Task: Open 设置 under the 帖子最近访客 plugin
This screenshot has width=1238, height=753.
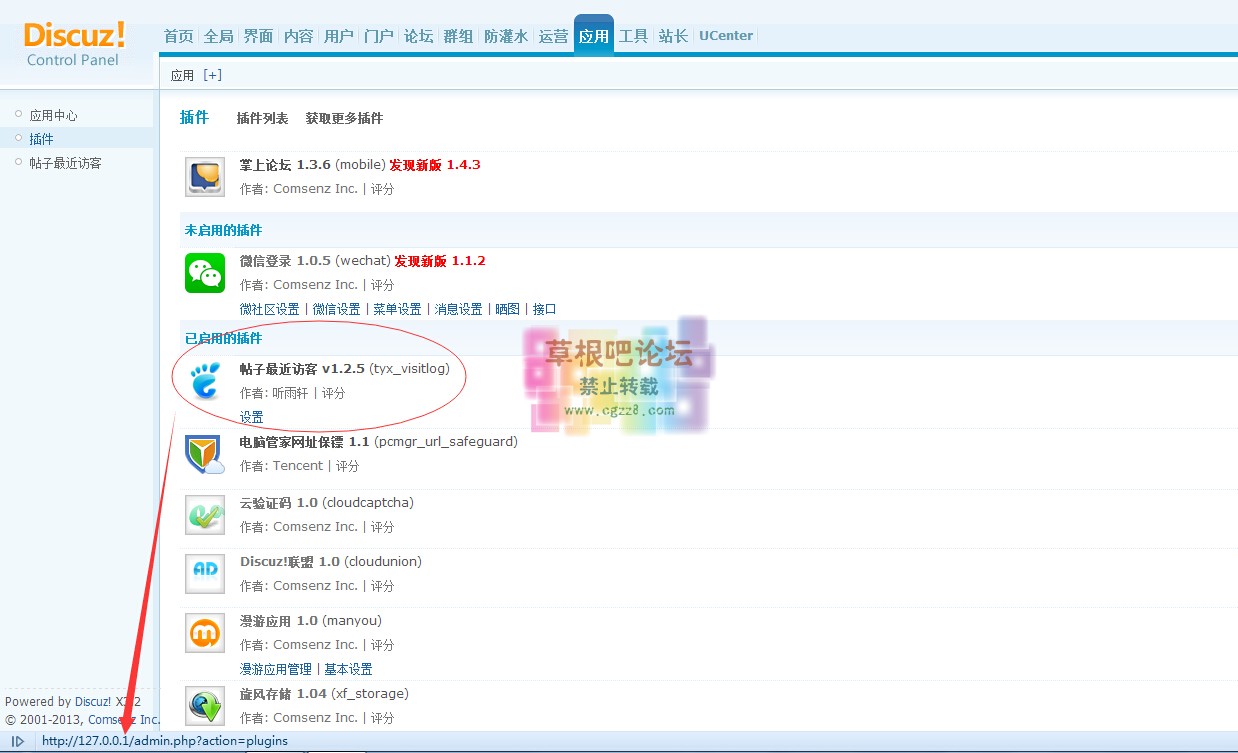Action: coord(251,416)
